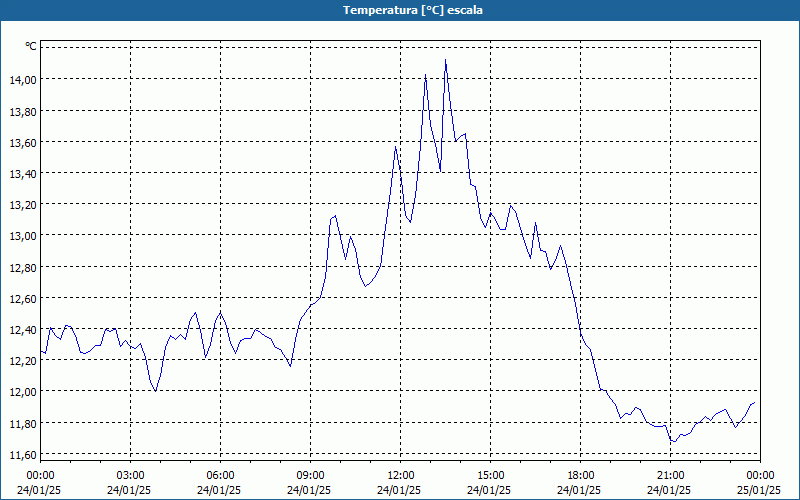
Task: Click the end of the curve at the right edge
Action: tap(754, 402)
